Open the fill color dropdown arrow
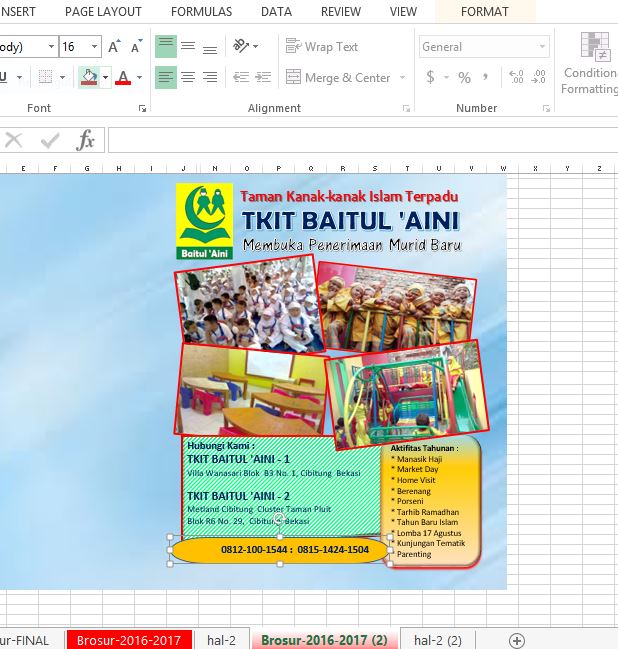 (x=105, y=77)
